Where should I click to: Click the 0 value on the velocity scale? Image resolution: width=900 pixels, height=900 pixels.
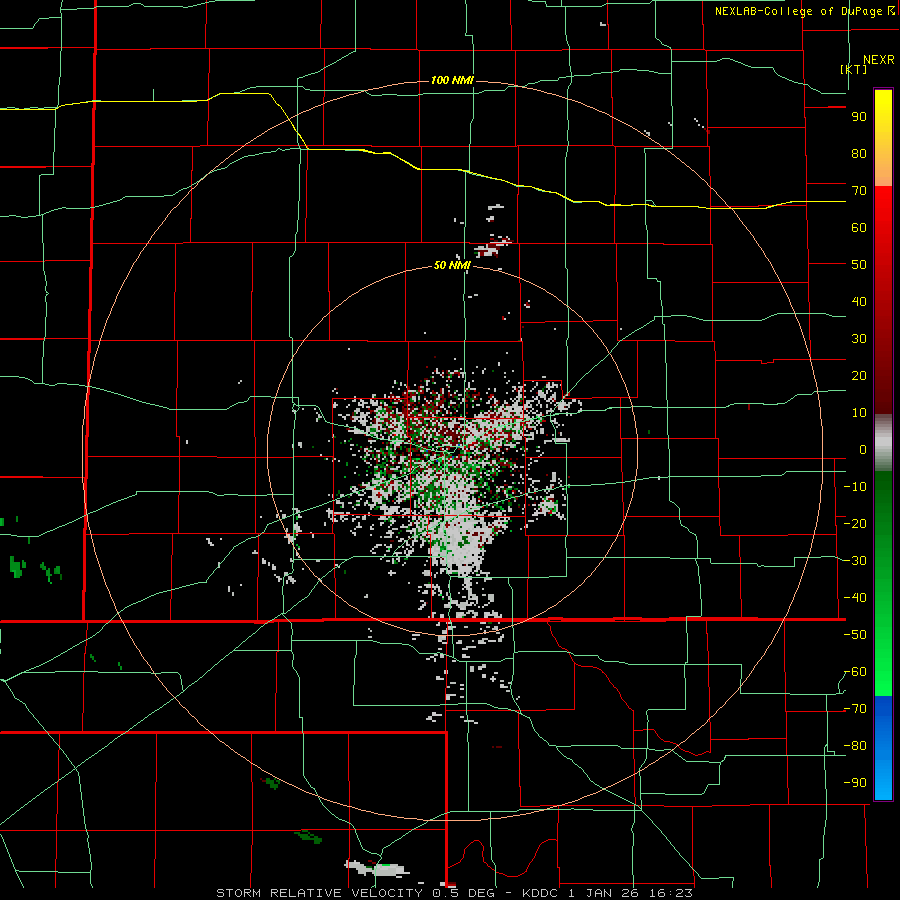863,450
